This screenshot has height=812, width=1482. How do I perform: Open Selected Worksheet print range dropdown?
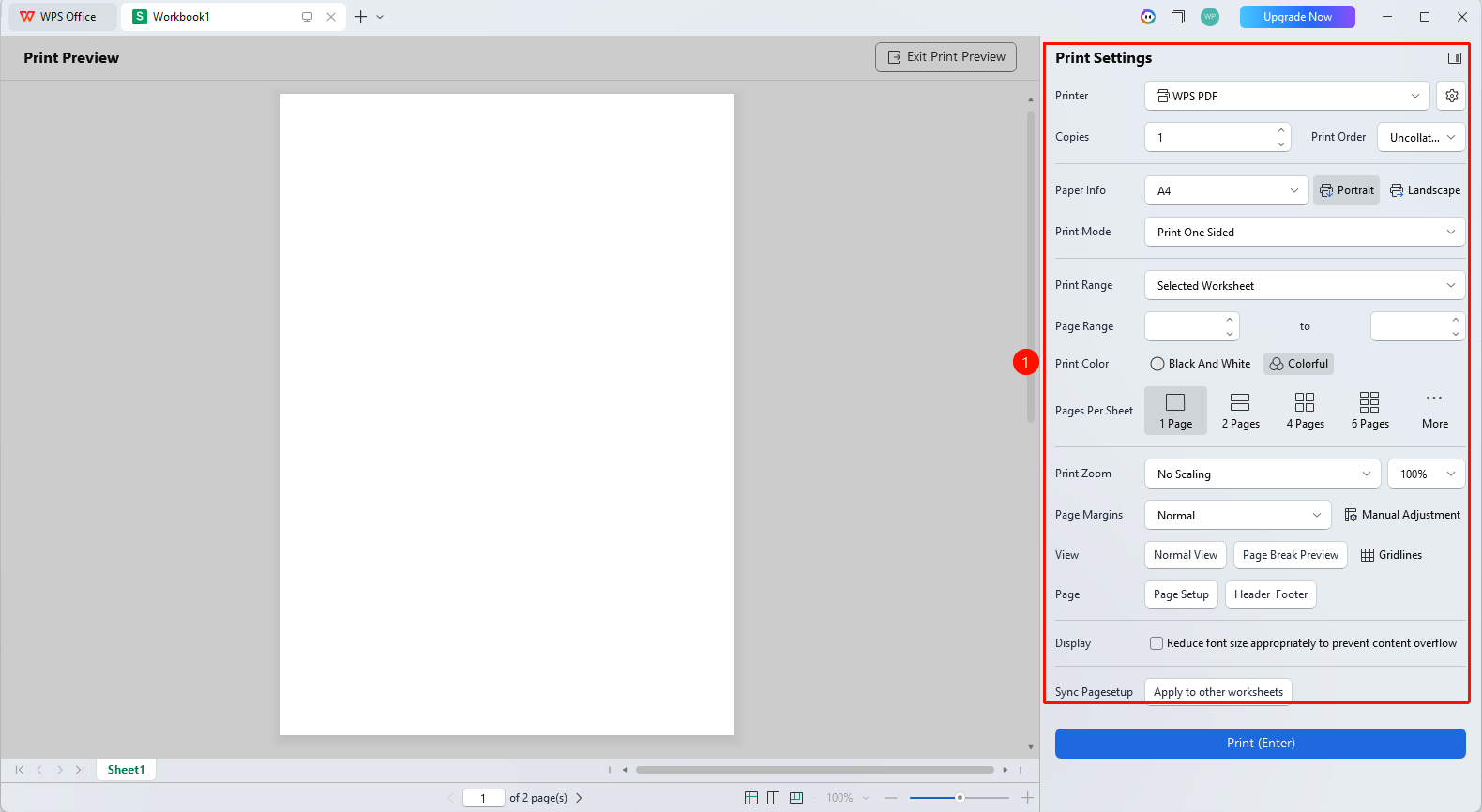[1305, 285]
